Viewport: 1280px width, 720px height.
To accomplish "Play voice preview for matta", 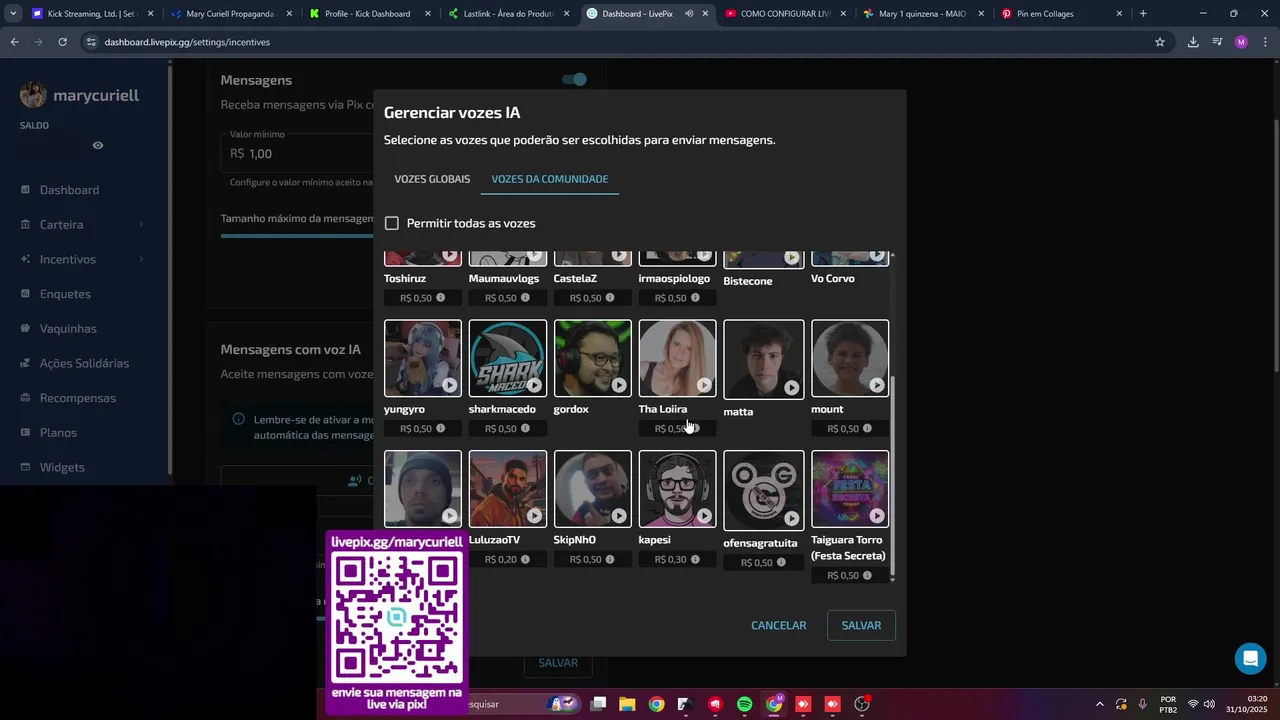I will pyautogui.click(x=792, y=387).
